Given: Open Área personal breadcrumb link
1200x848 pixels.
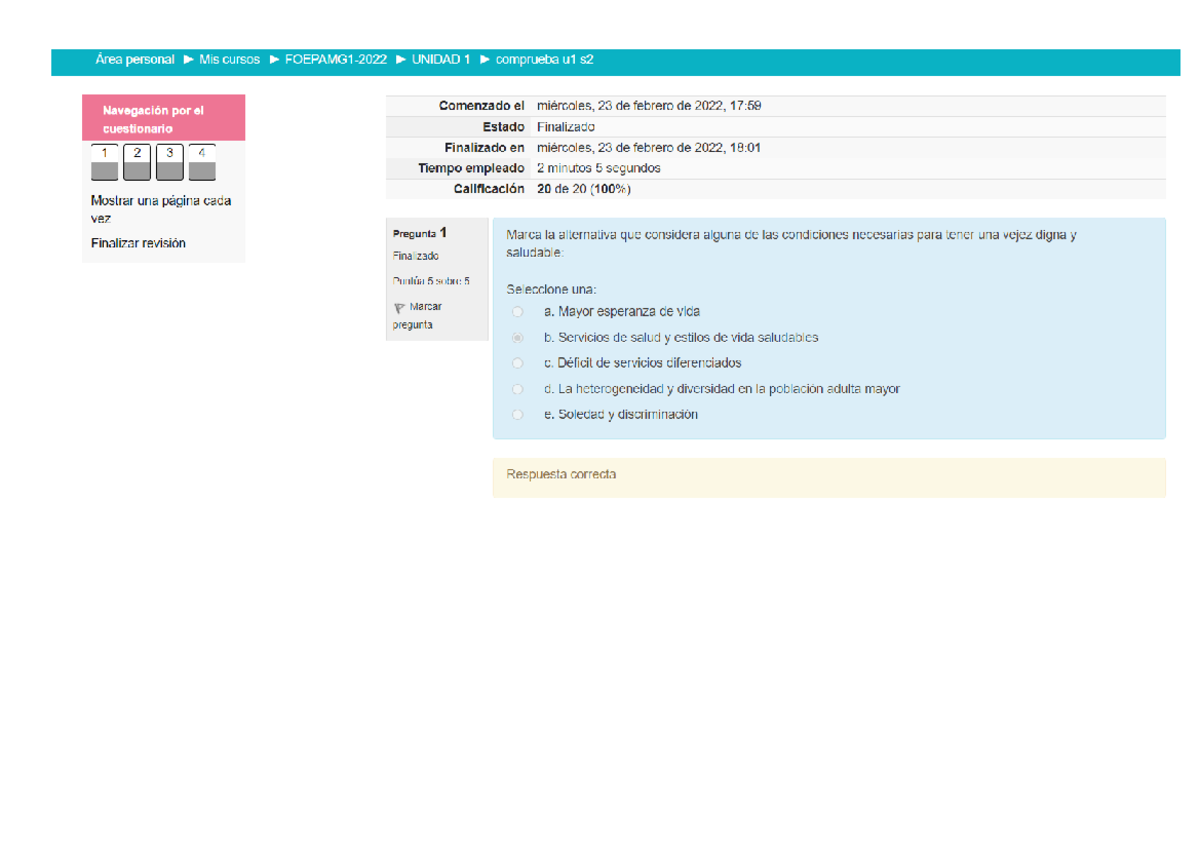Looking at the screenshot, I should click(x=135, y=60).
